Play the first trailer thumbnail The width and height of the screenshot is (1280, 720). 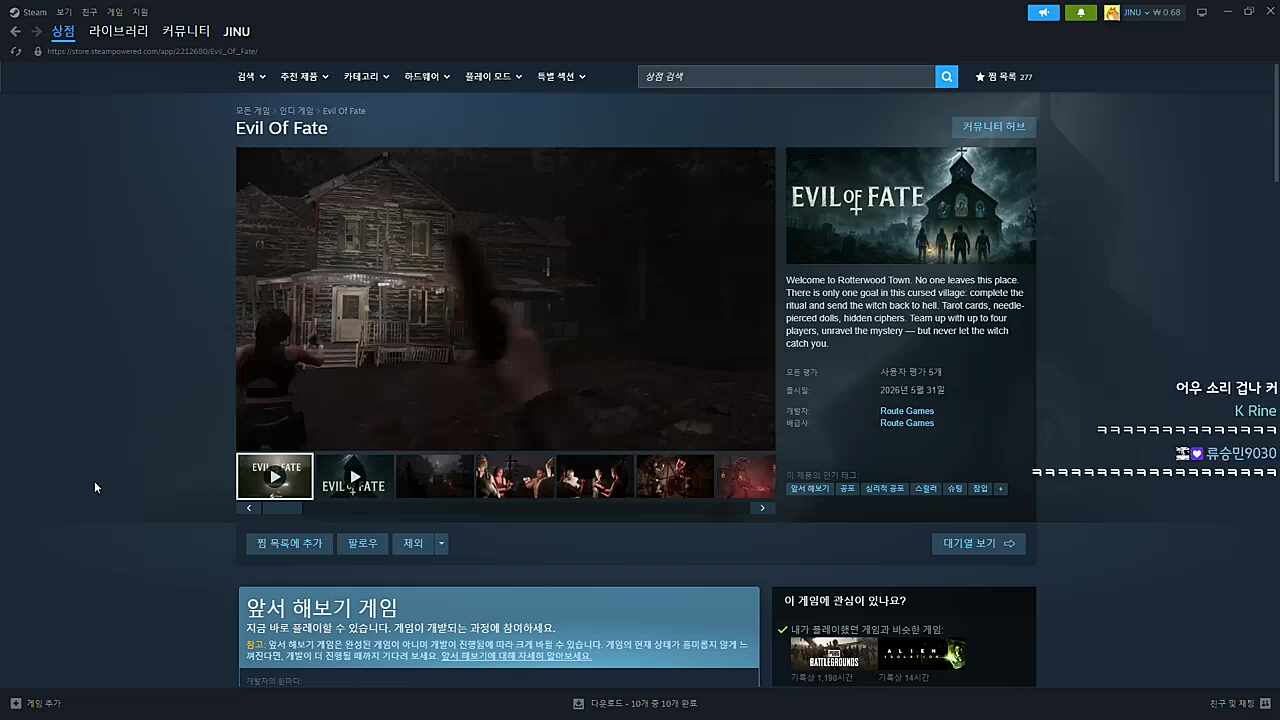[x=275, y=476]
